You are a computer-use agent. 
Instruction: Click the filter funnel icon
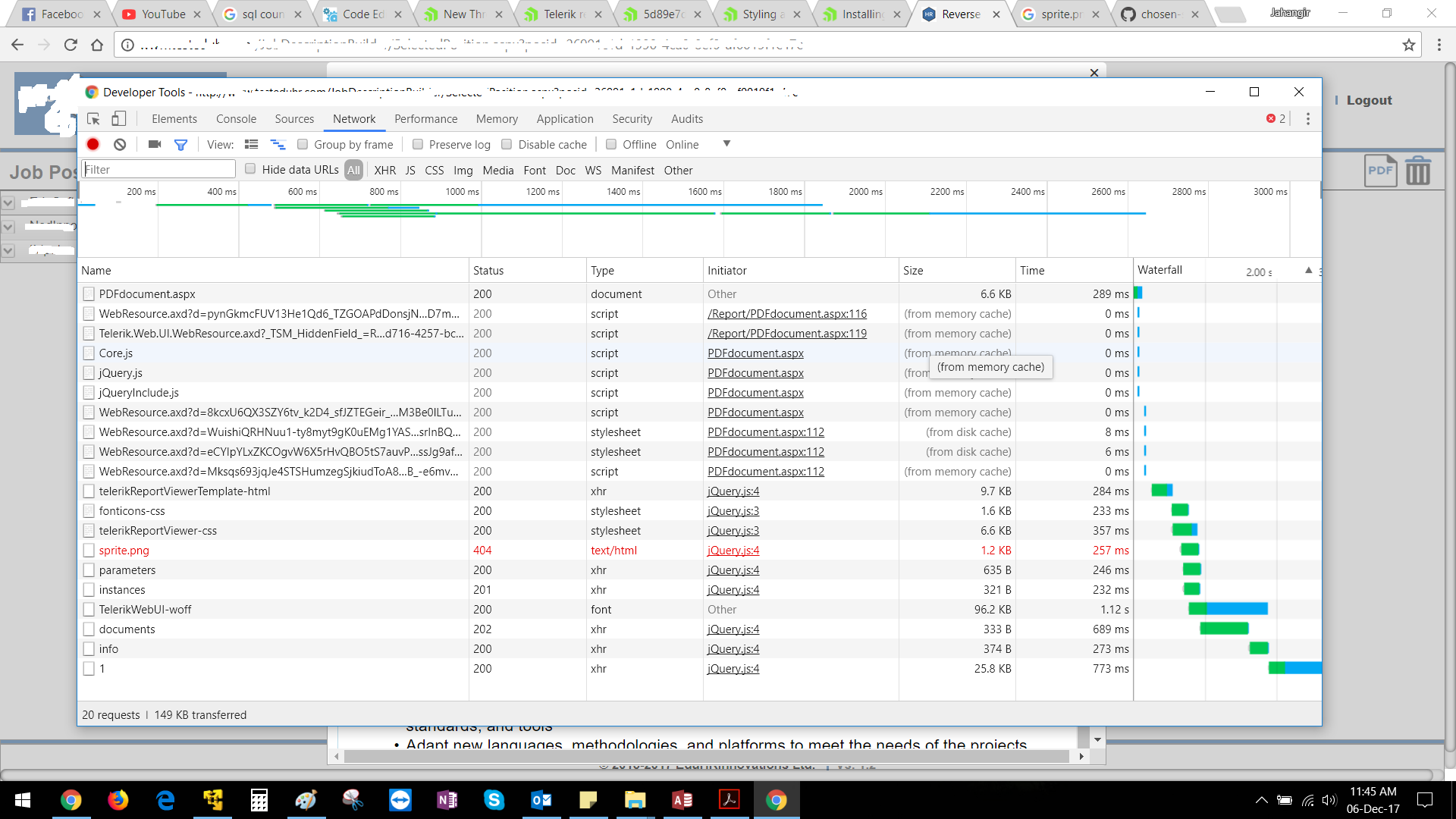180,145
